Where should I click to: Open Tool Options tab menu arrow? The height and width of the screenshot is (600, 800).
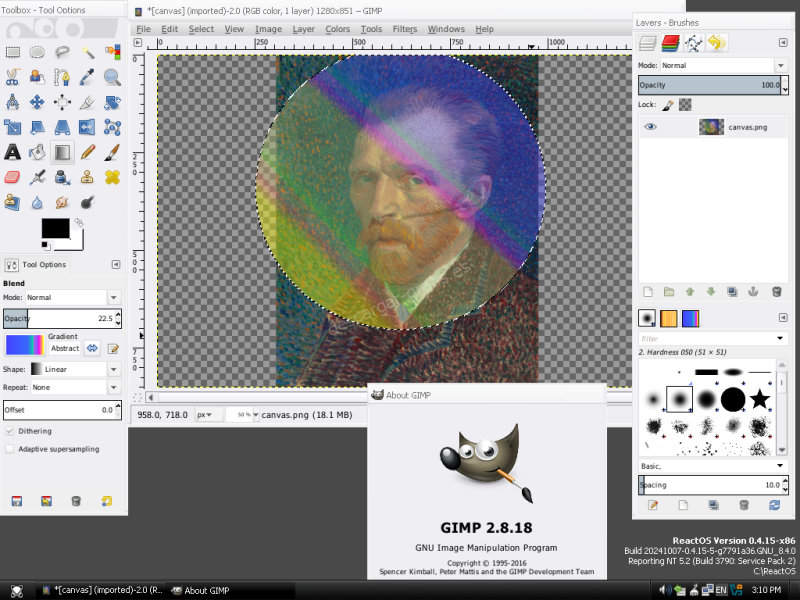point(116,264)
